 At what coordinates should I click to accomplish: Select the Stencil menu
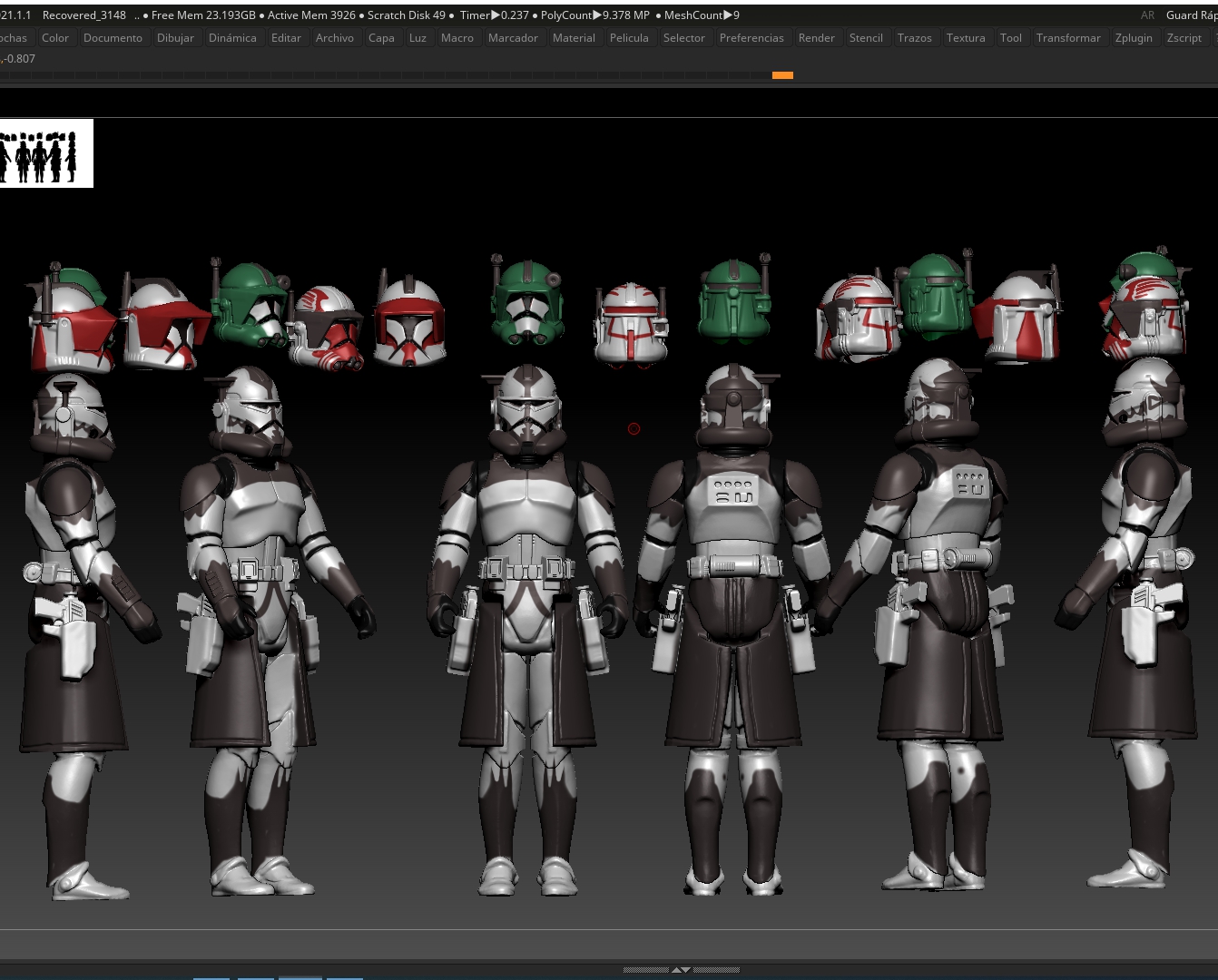point(866,38)
